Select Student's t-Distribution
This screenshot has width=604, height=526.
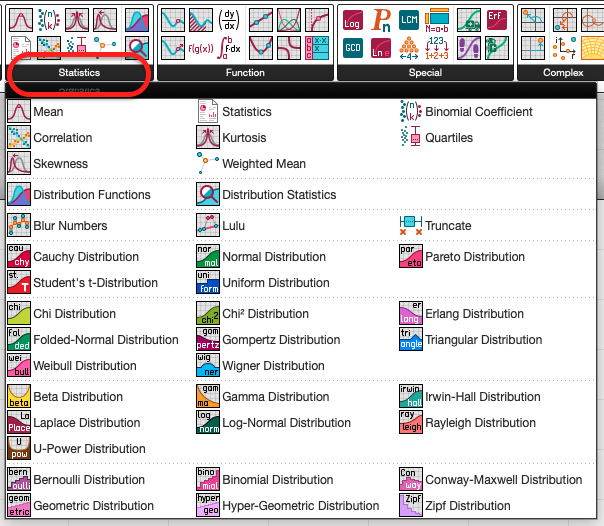coord(82,283)
